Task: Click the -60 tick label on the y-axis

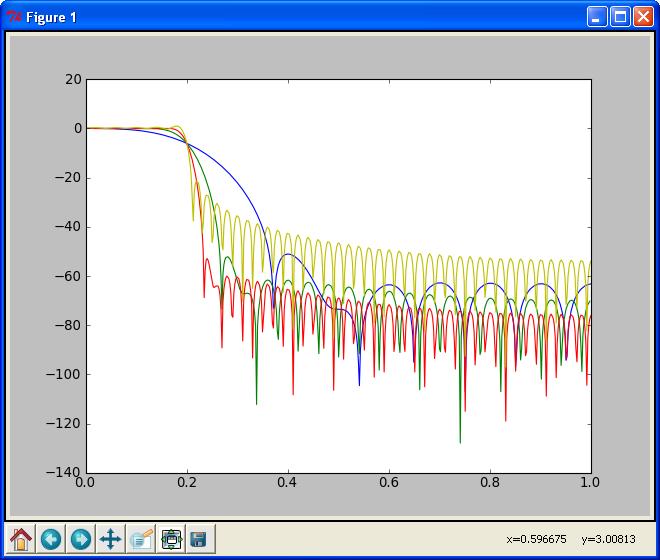Action: (x=67, y=276)
